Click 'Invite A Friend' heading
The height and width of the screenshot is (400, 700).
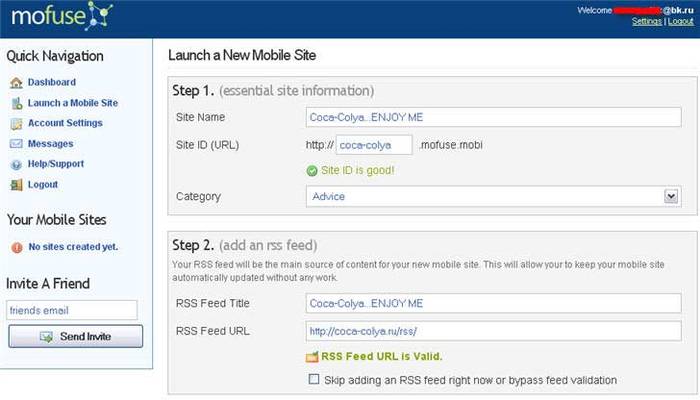(48, 283)
